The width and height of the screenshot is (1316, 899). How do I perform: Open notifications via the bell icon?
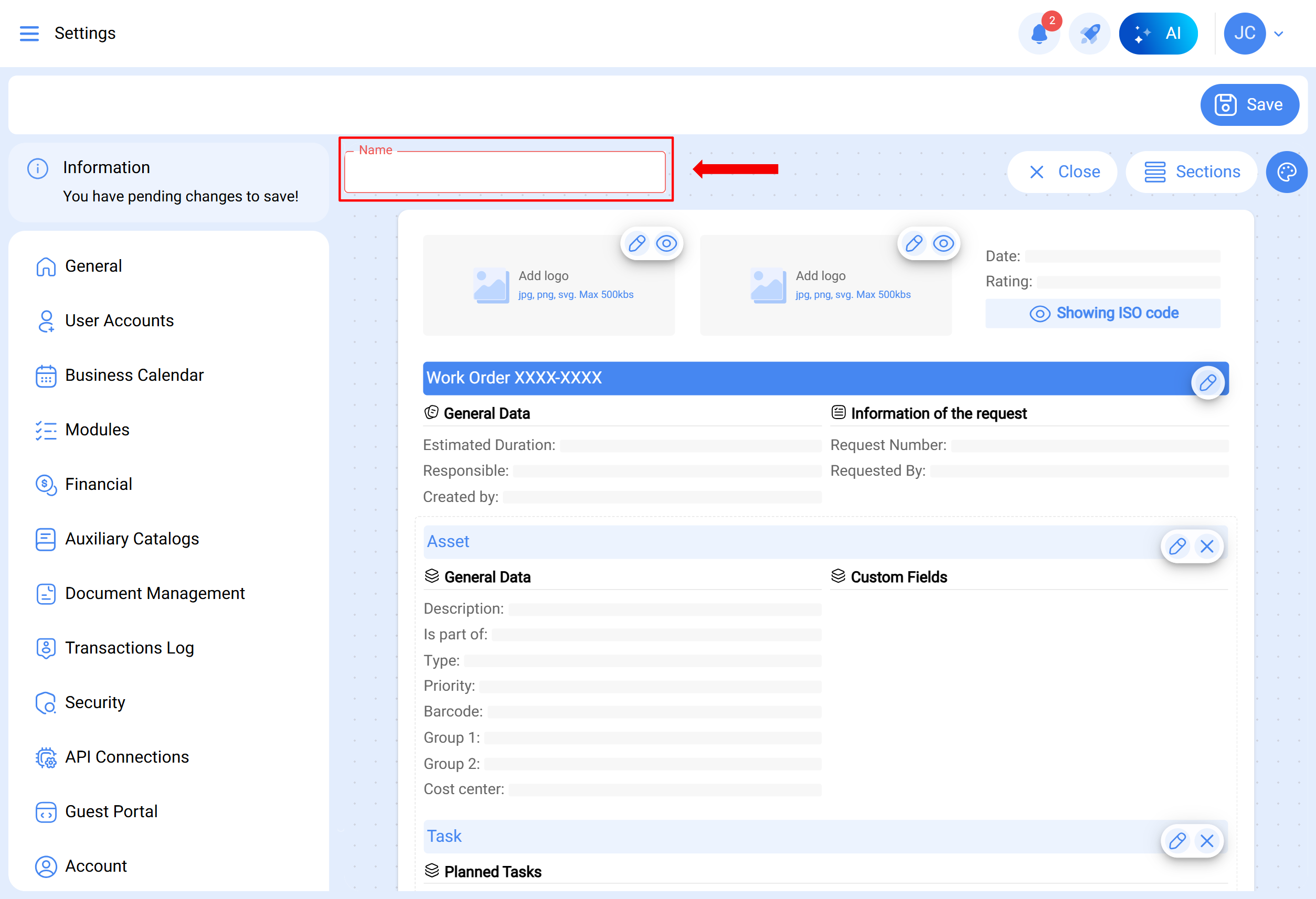coord(1039,34)
